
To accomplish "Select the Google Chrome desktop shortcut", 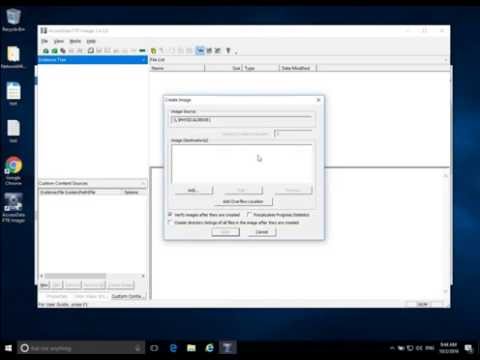I will (x=13, y=171).
